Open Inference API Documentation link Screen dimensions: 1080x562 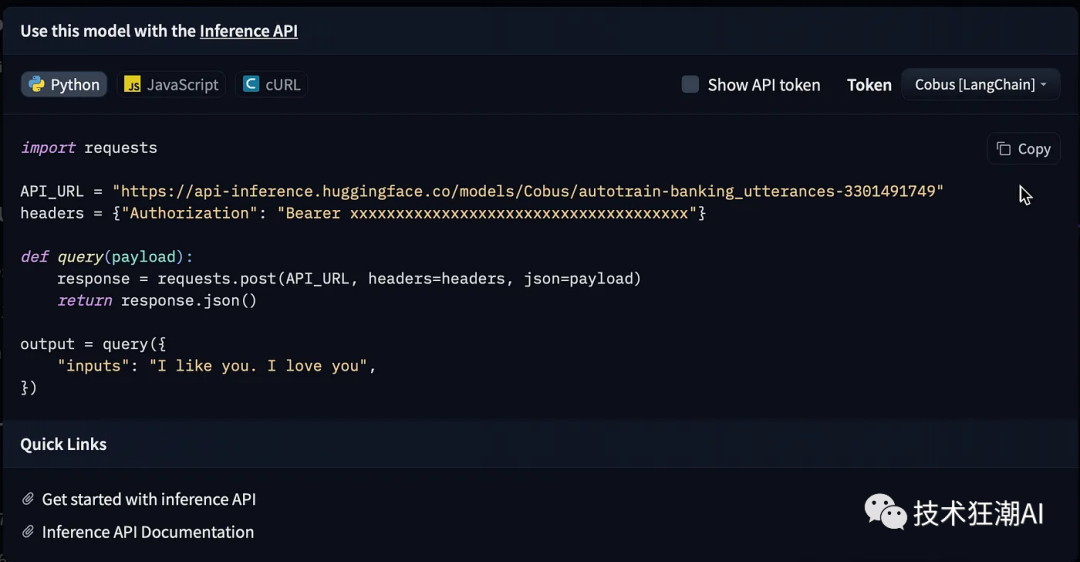(x=148, y=532)
